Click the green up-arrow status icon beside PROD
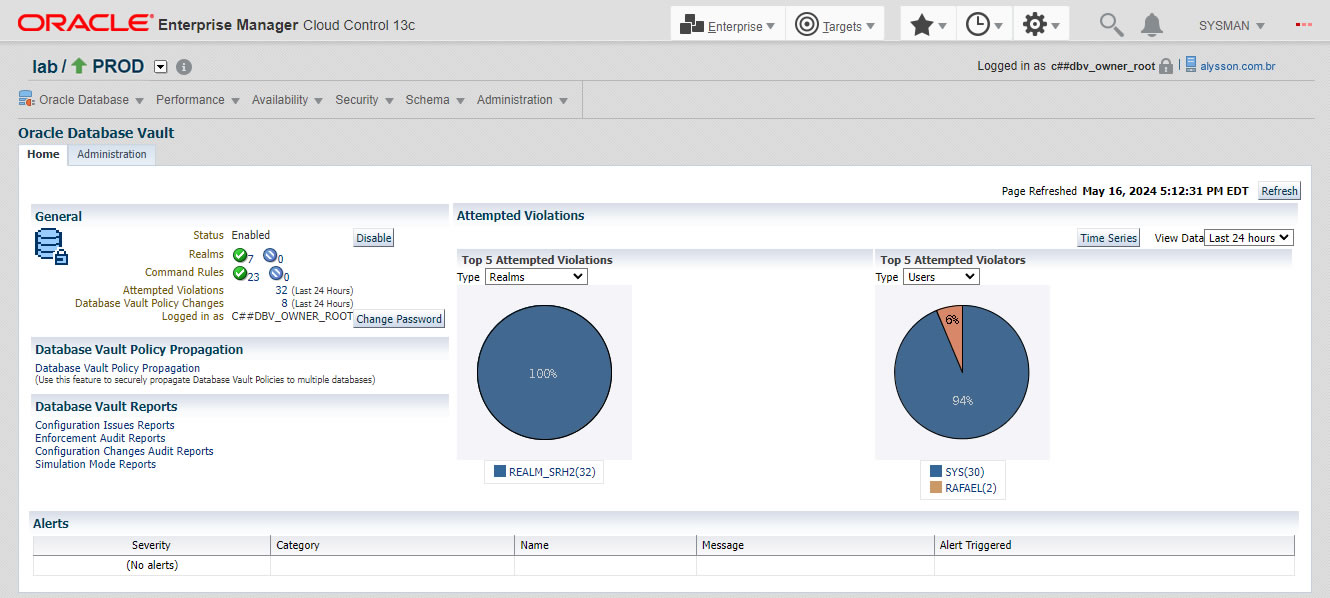The width and height of the screenshot is (1330, 598). point(79,66)
